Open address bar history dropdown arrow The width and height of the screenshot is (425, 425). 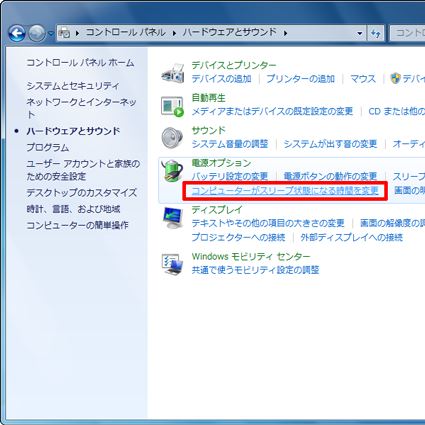click(x=359, y=33)
